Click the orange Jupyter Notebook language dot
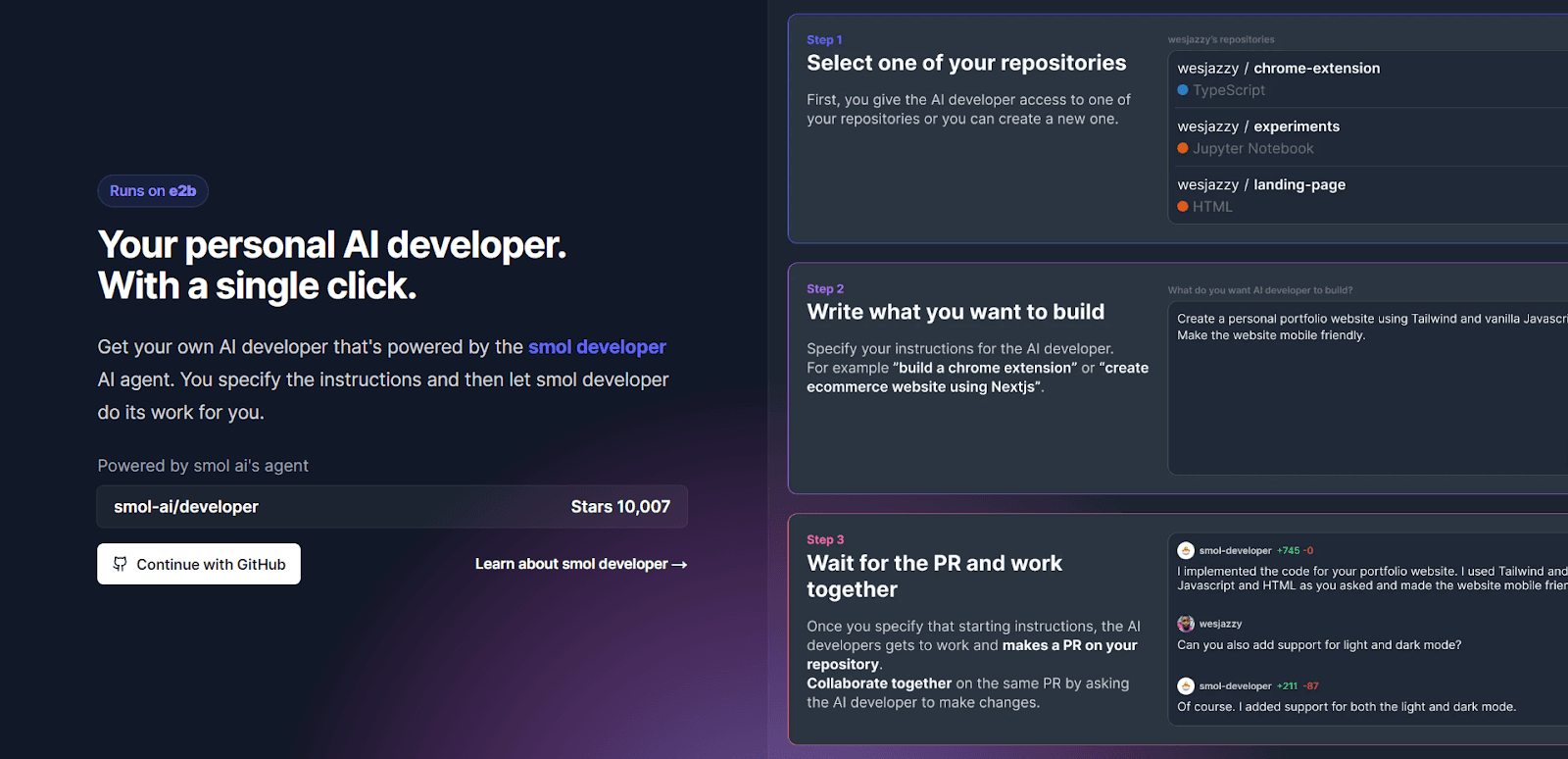1568x759 pixels. pos(1183,148)
